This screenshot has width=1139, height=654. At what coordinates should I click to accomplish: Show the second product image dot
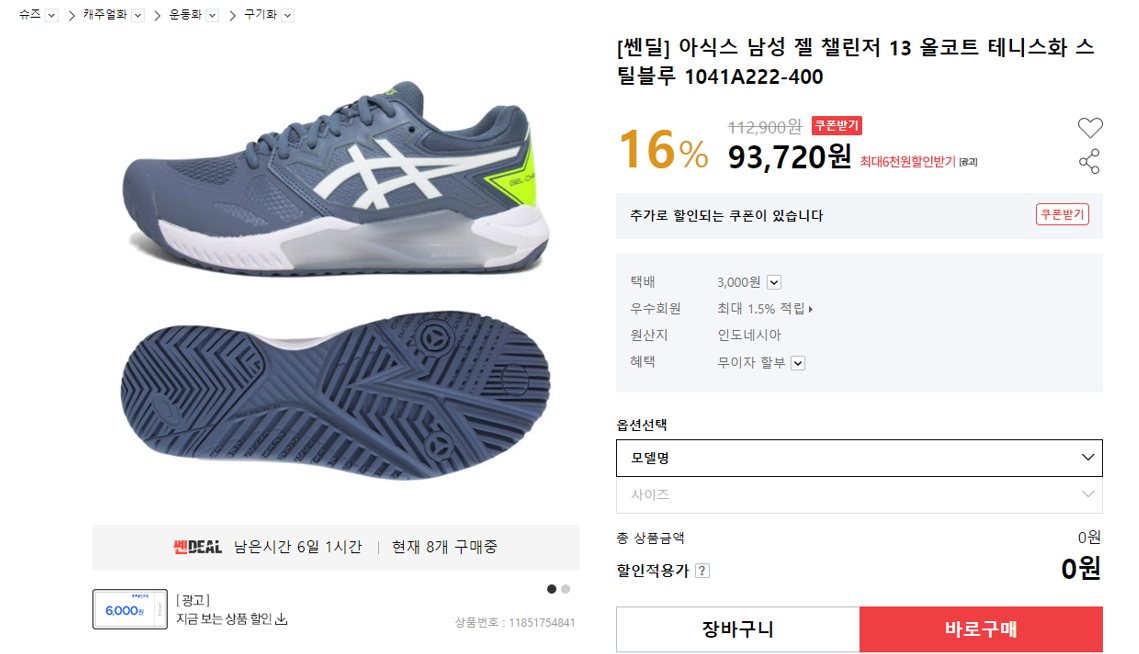[566, 589]
